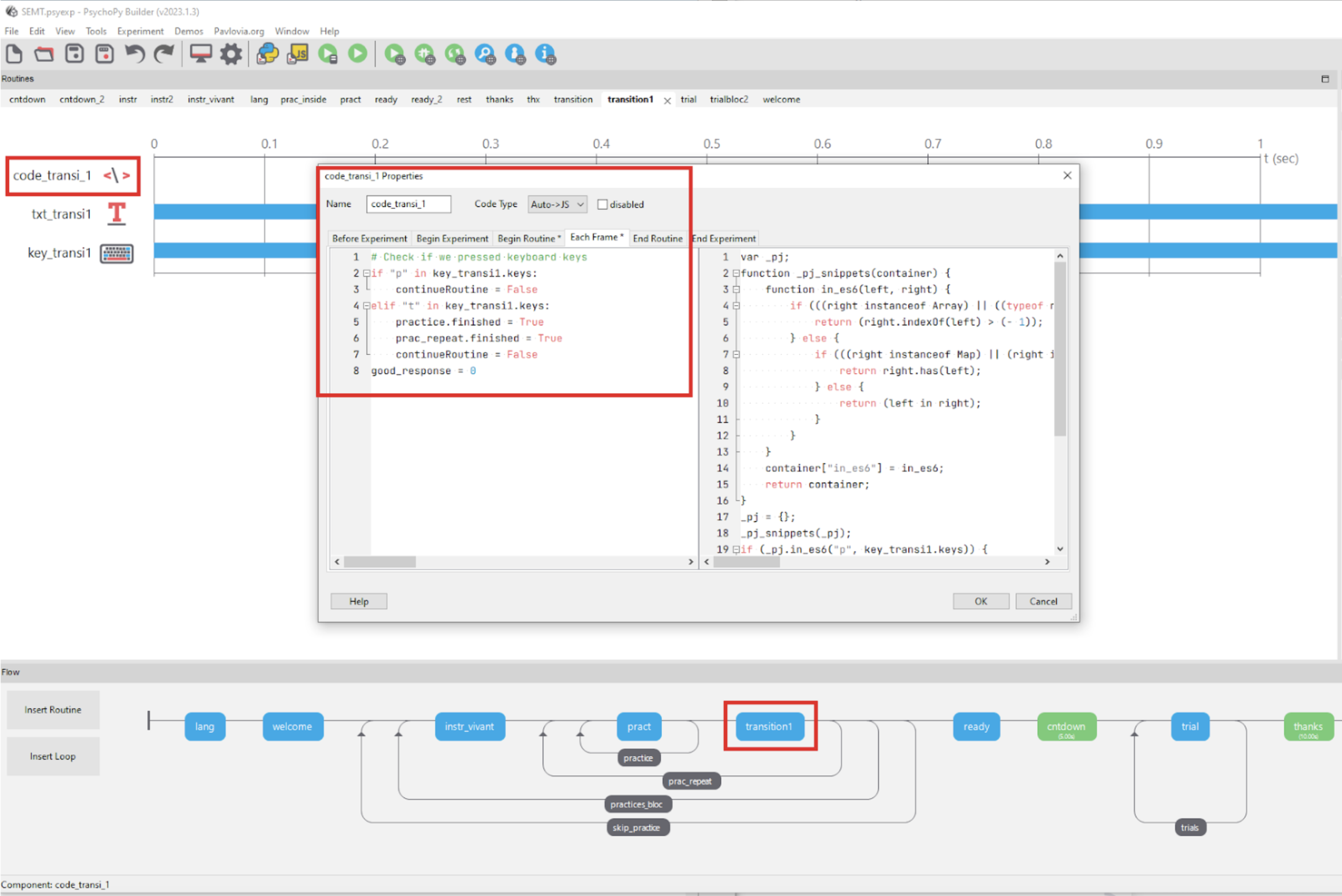Screen dimensions: 1342x896
Task: Click the Save As toolbar icon
Action: (105, 55)
